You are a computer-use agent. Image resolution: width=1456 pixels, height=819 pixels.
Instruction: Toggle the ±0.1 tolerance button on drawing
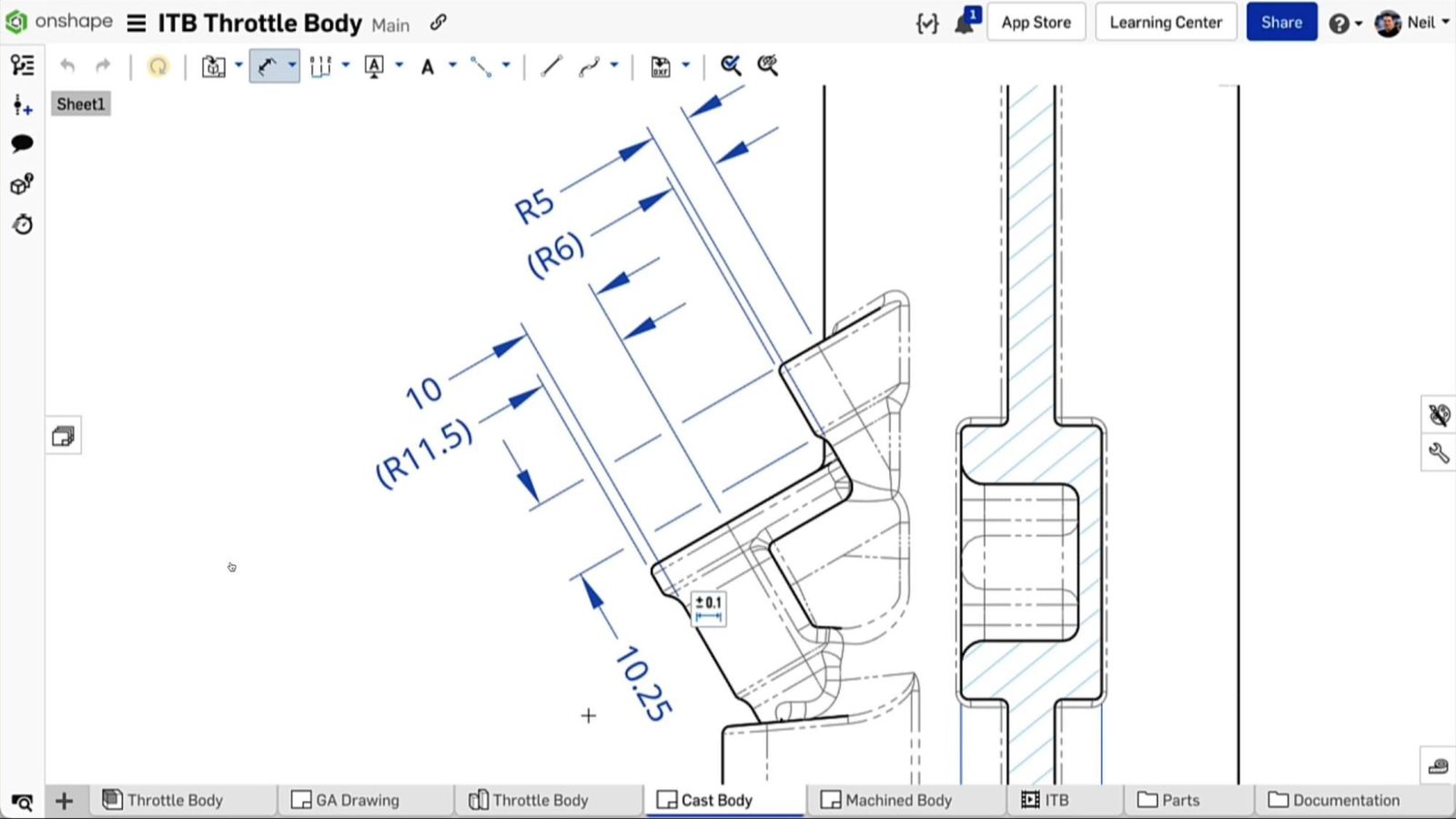pyautogui.click(x=709, y=609)
